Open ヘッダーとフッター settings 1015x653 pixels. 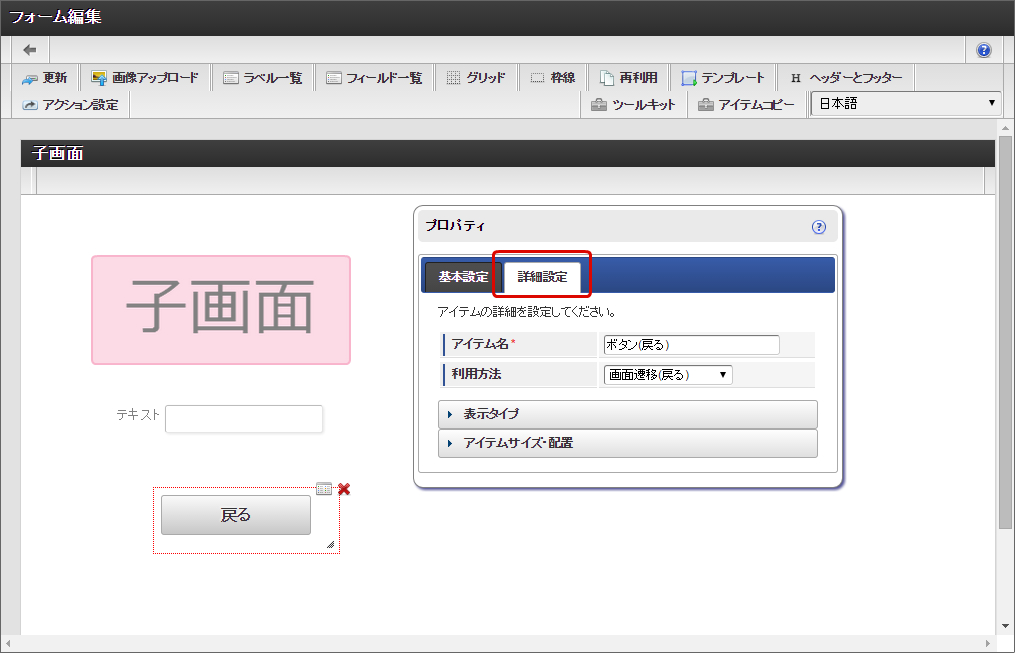[x=847, y=78]
